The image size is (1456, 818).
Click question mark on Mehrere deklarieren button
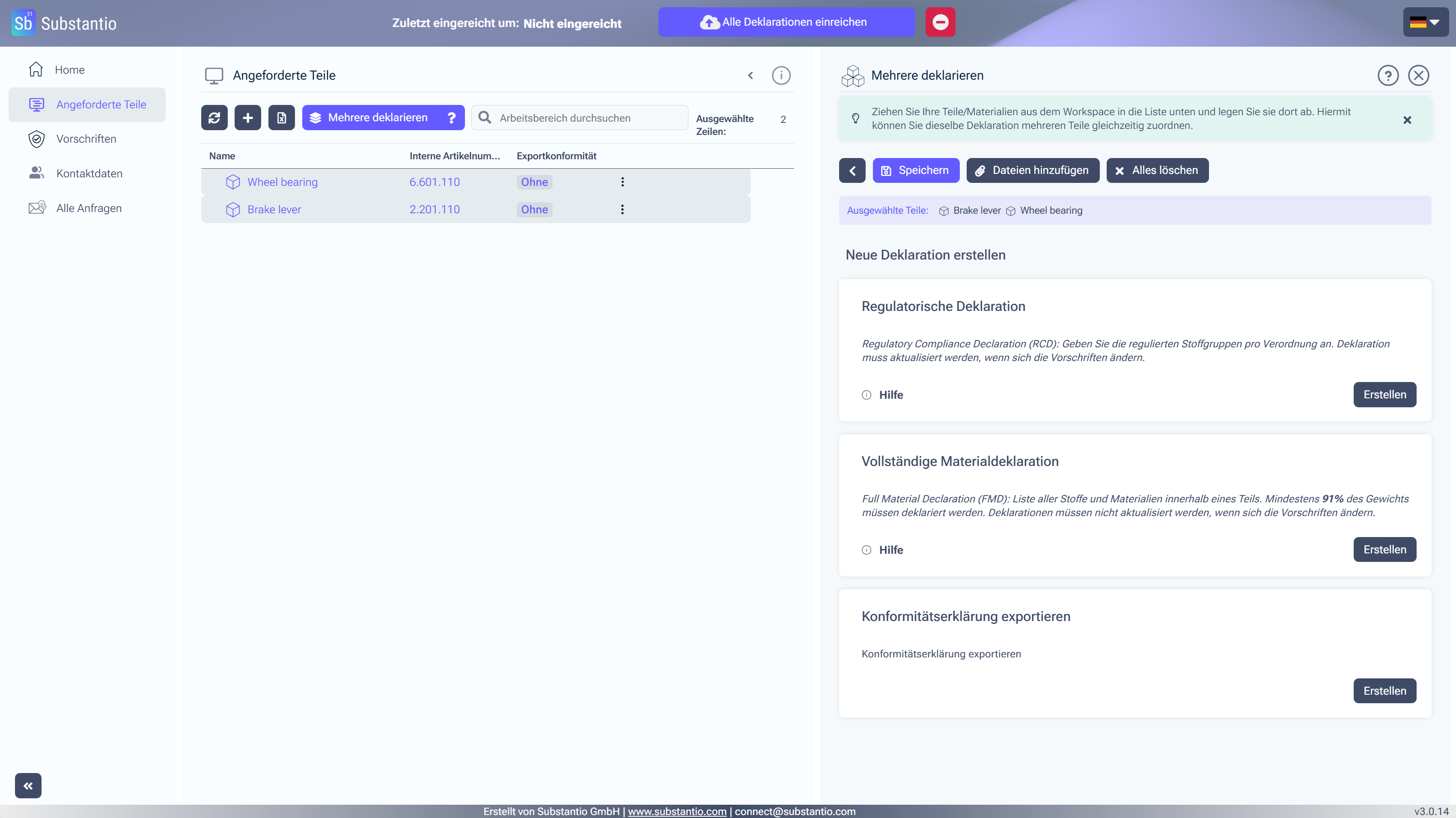tap(451, 118)
